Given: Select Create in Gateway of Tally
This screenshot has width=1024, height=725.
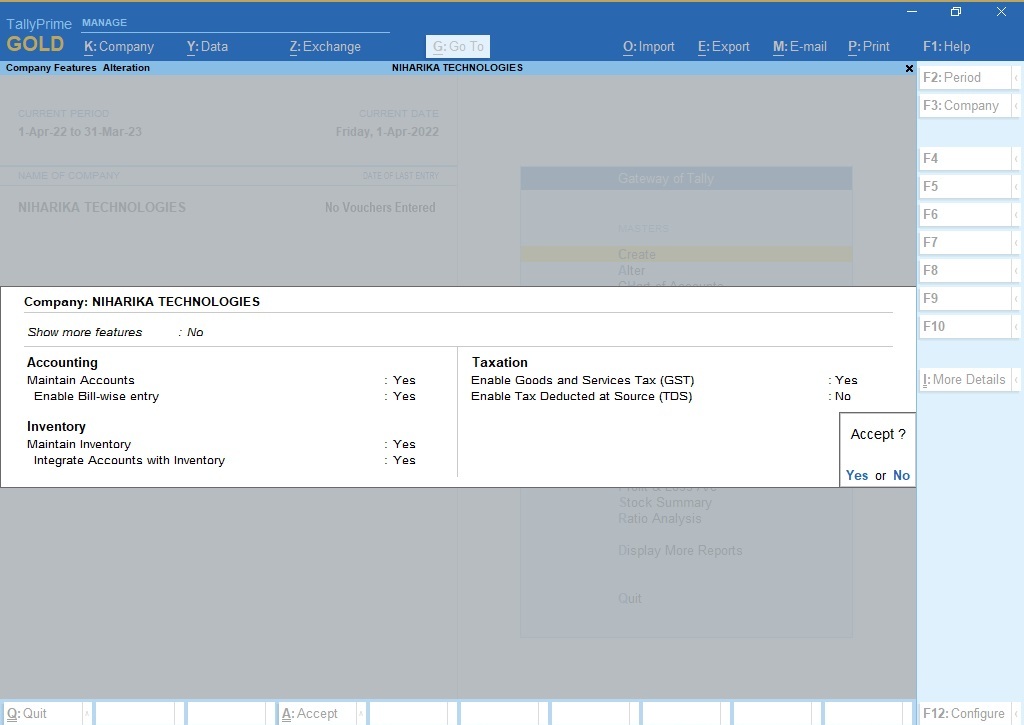Looking at the screenshot, I should (686, 254).
